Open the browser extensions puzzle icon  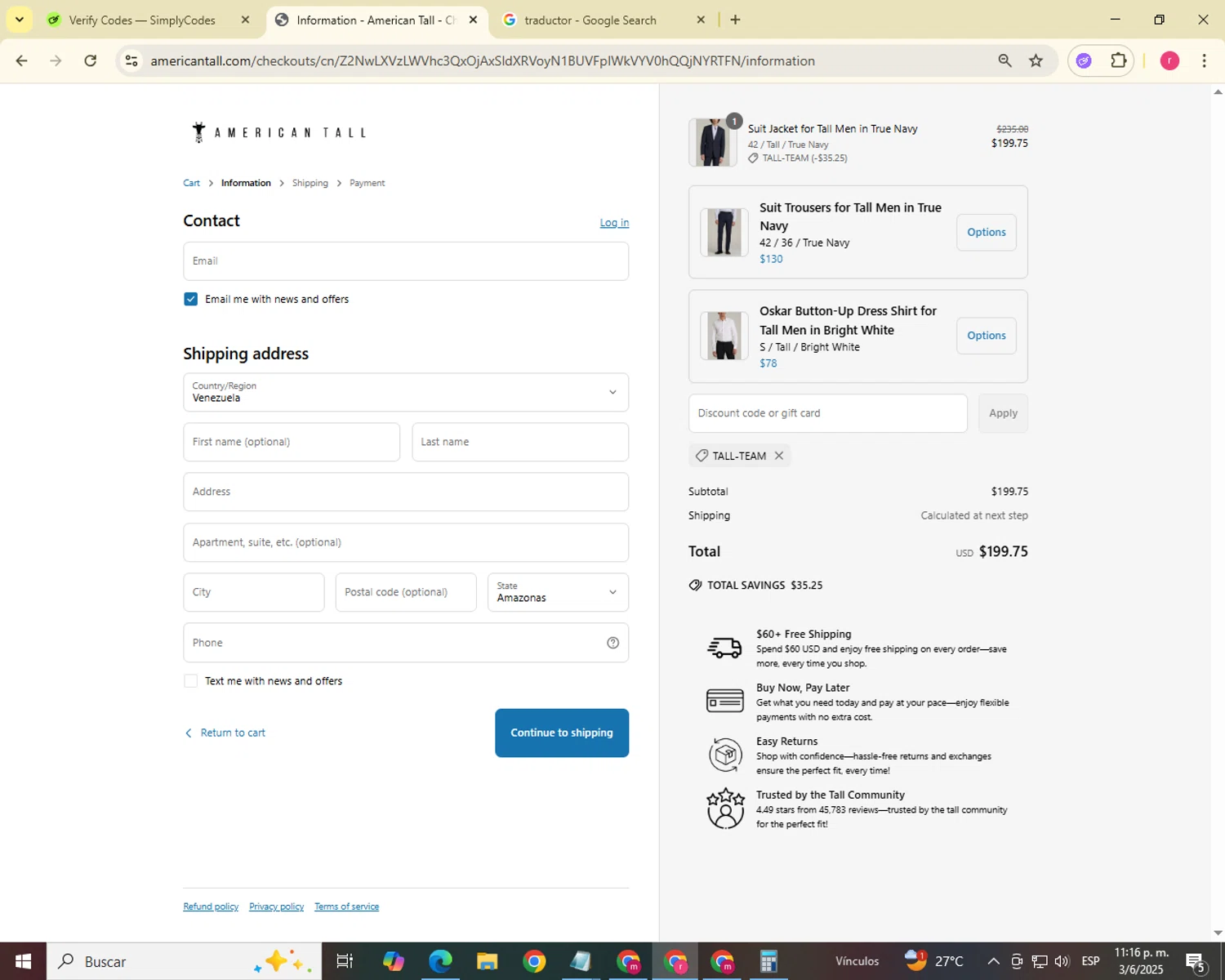click(1118, 60)
